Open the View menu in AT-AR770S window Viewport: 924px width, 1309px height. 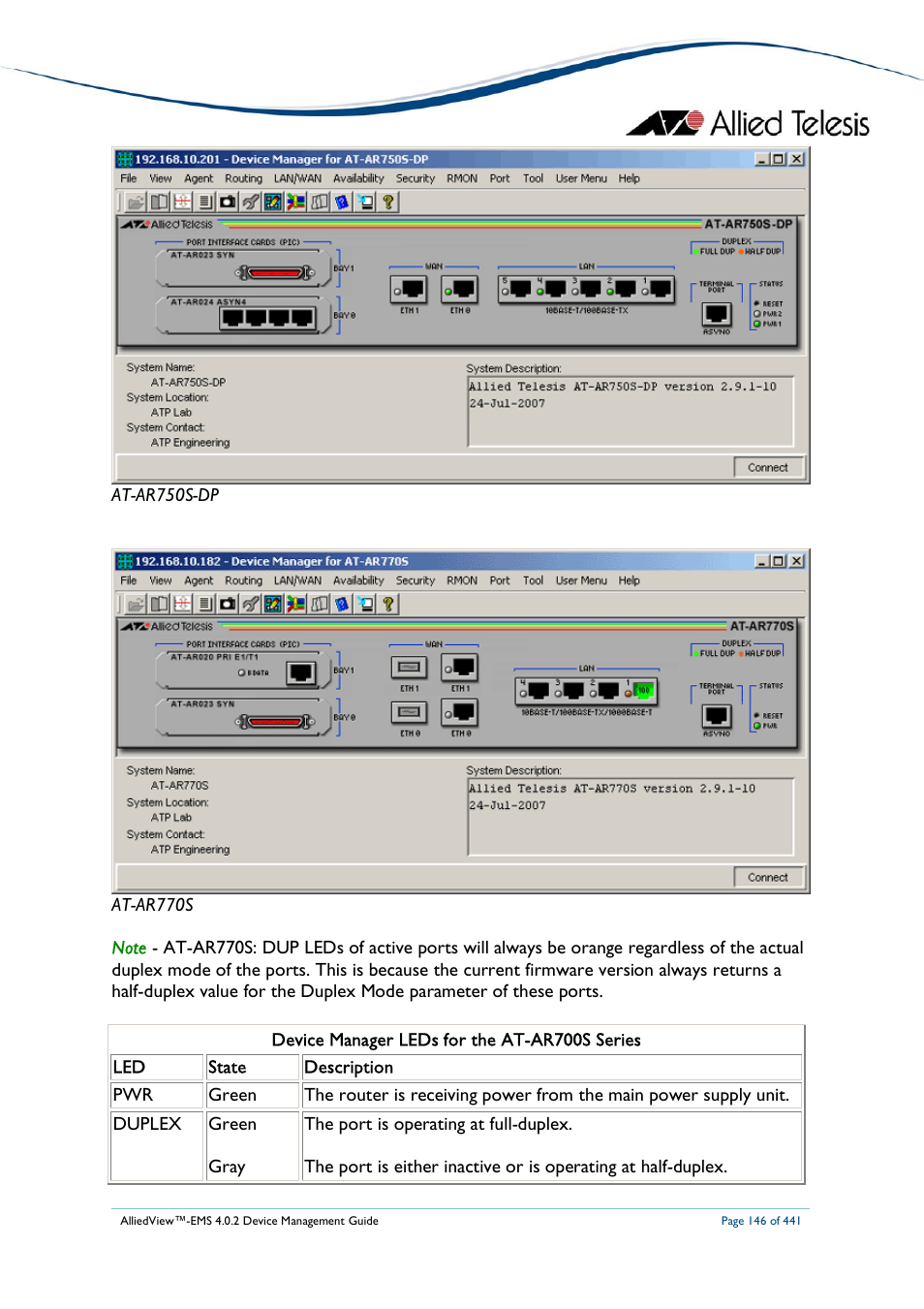tap(161, 580)
